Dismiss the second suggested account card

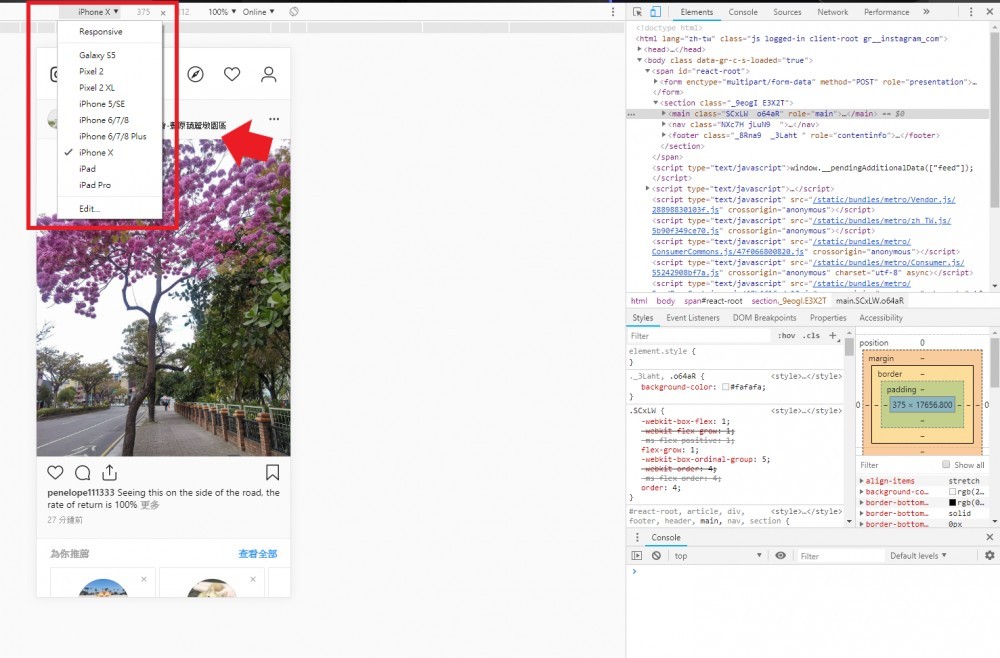(253, 579)
